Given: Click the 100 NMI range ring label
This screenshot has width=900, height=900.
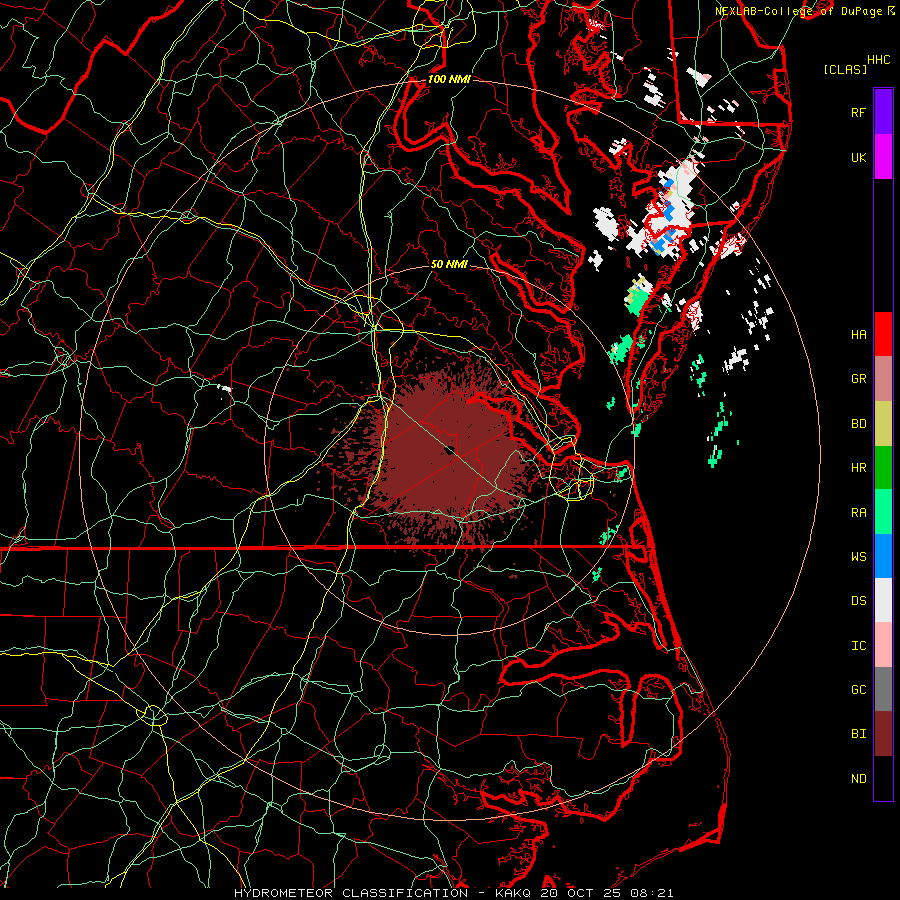Looking at the screenshot, I should pos(449,79).
